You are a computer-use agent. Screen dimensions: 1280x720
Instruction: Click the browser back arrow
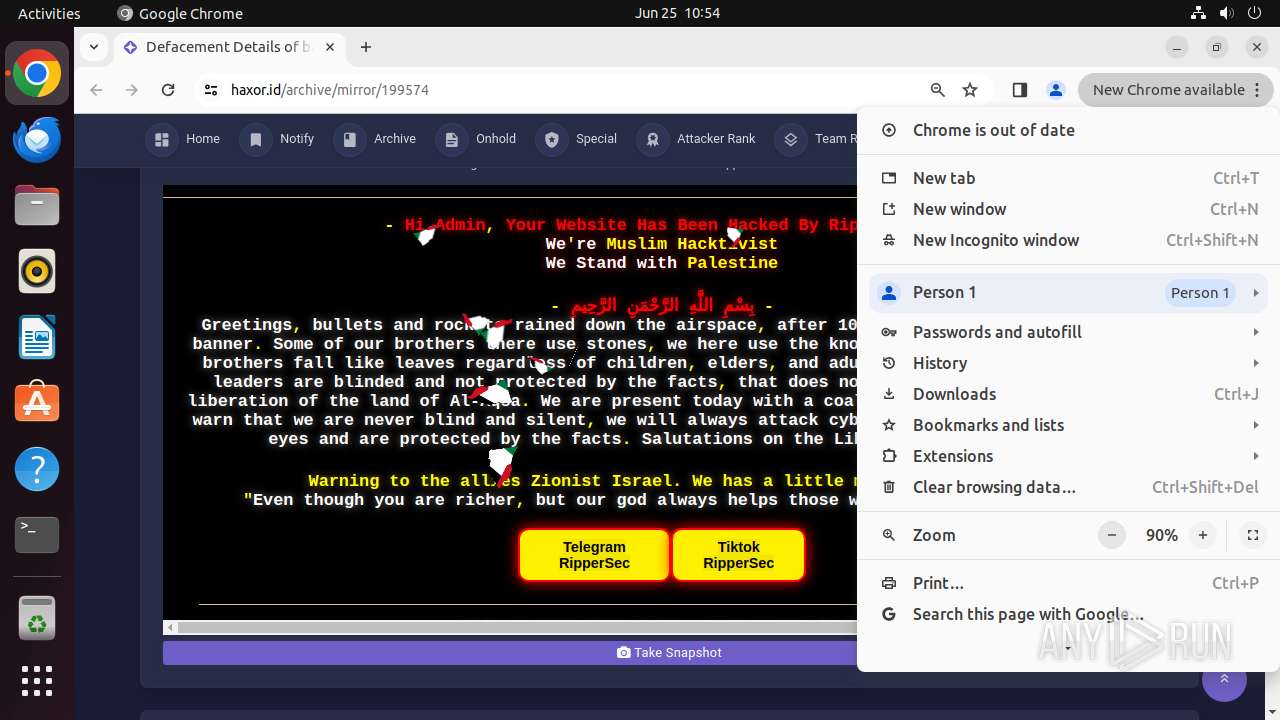click(96, 90)
